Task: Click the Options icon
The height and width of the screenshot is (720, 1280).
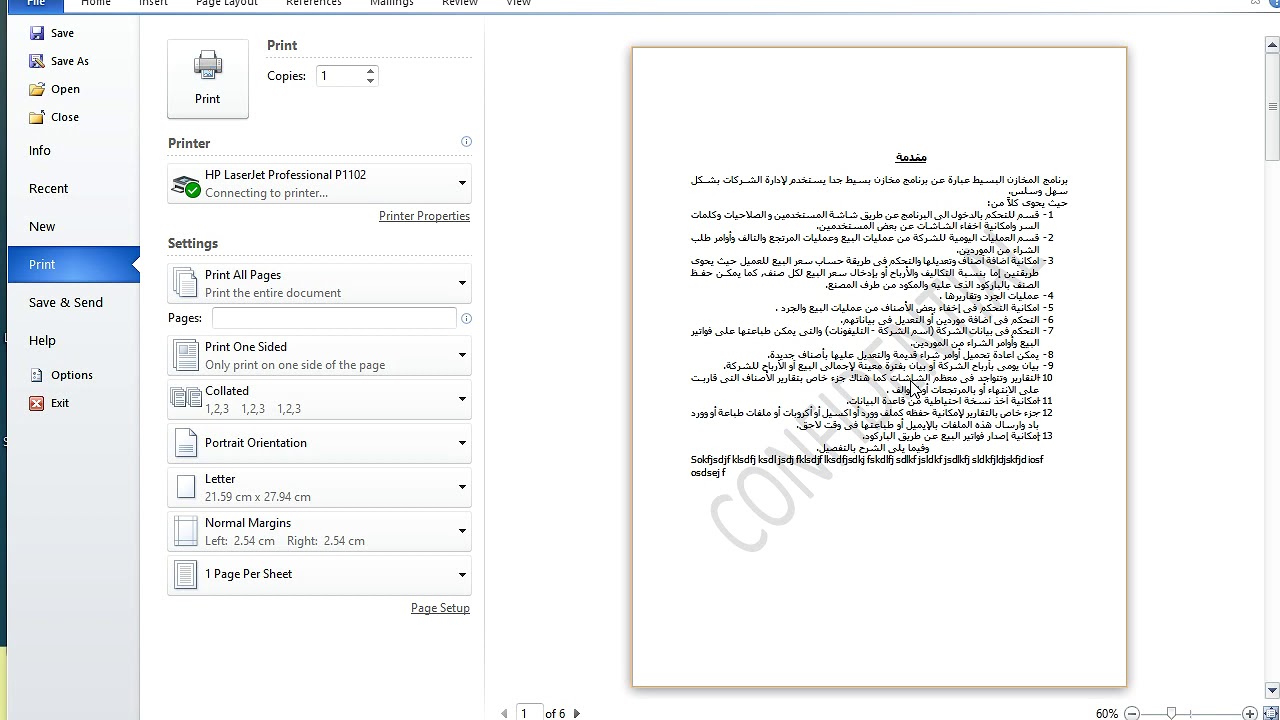Action: (x=37, y=375)
